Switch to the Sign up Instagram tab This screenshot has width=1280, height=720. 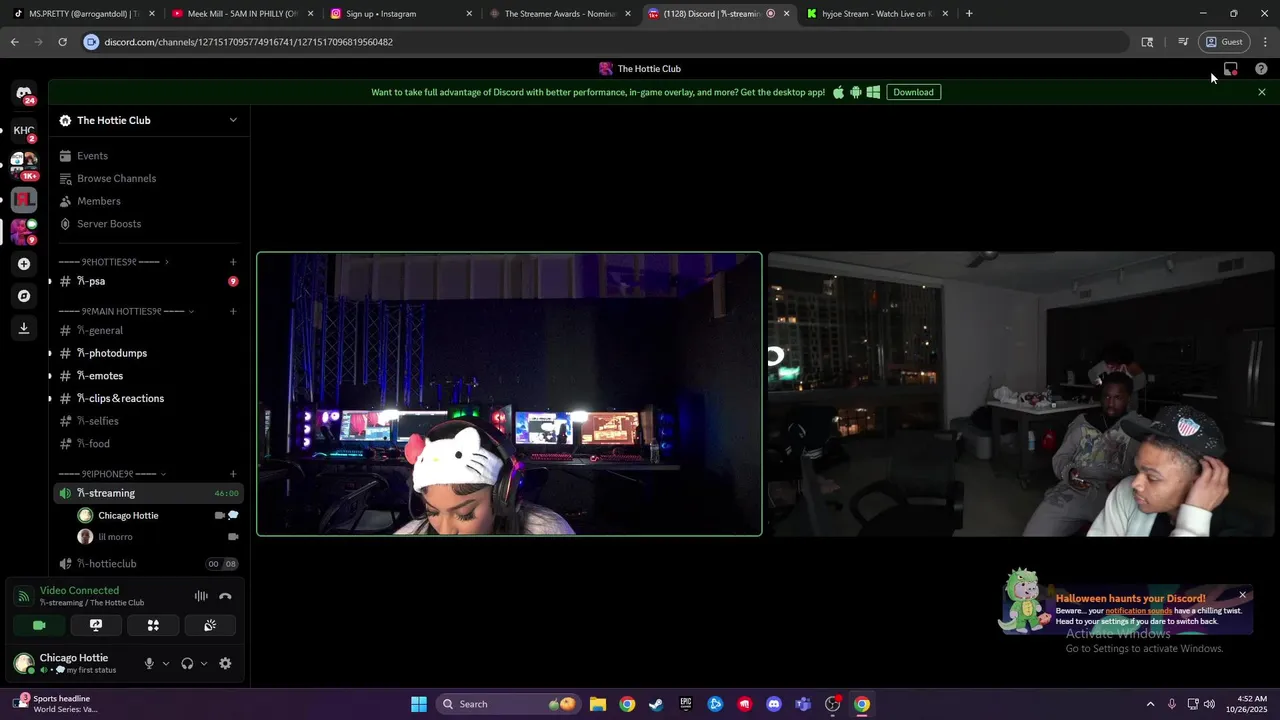[x=401, y=14]
